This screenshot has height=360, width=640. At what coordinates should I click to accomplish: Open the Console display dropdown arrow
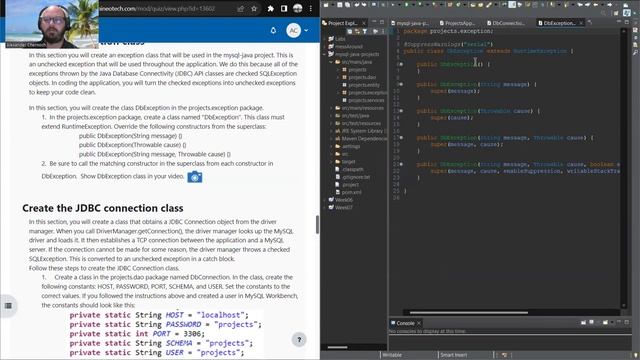coord(598,322)
